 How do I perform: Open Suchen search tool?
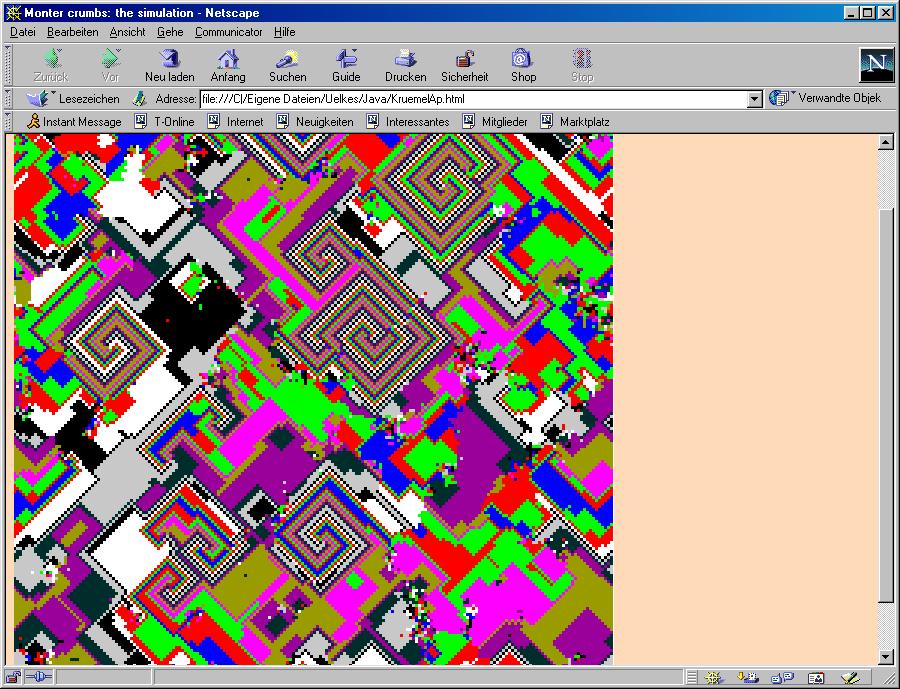click(x=288, y=65)
